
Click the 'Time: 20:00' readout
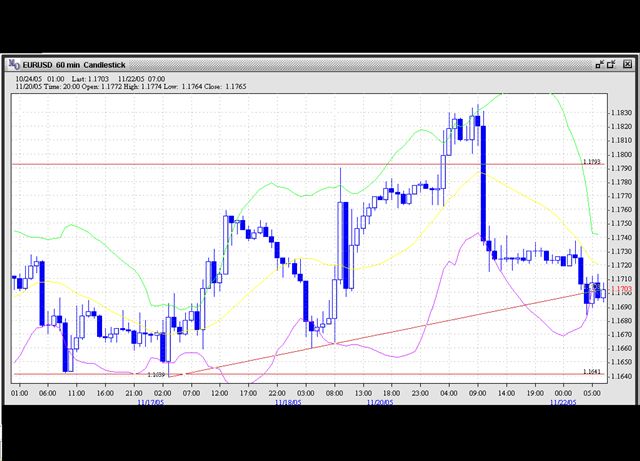pos(62,87)
